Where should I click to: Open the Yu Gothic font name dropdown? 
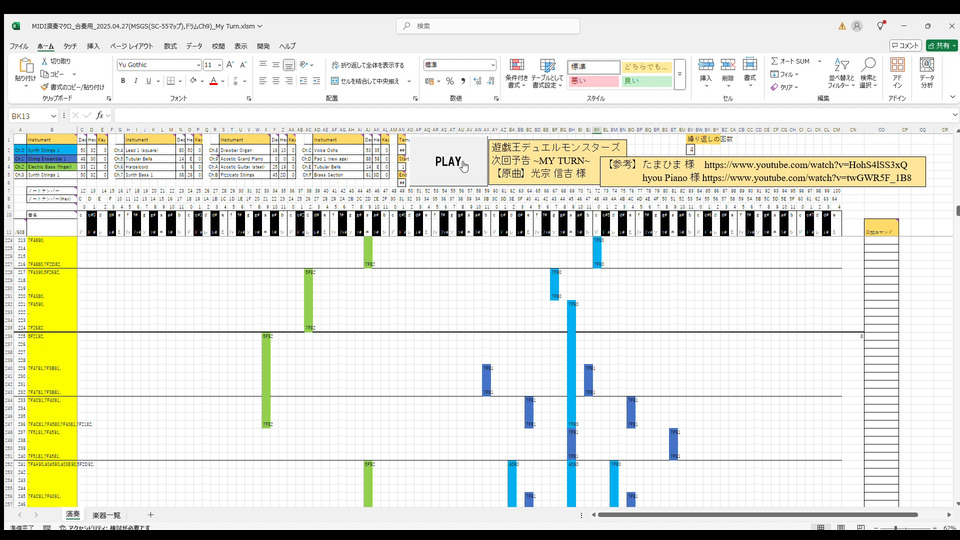tap(198, 65)
